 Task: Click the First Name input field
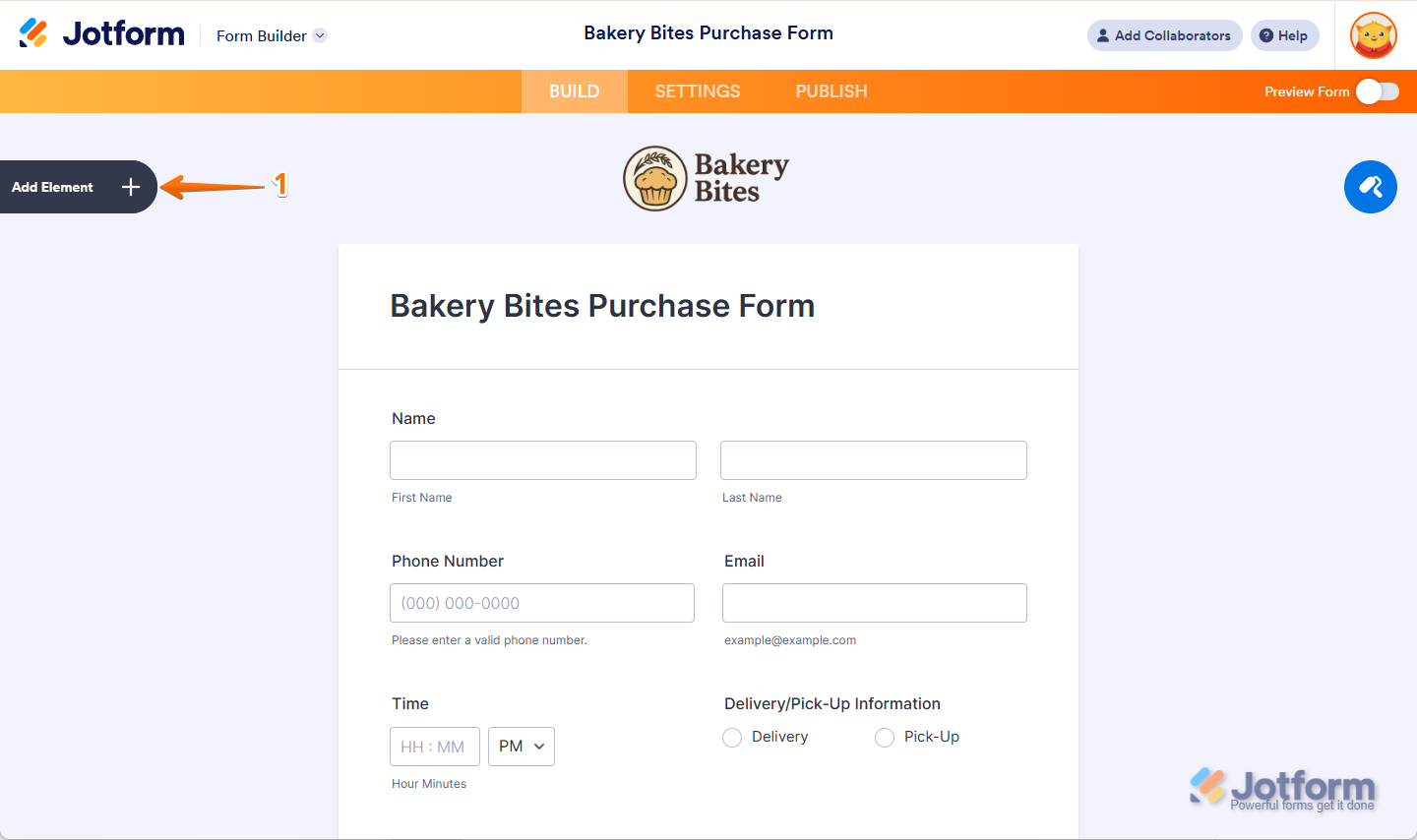click(x=543, y=460)
